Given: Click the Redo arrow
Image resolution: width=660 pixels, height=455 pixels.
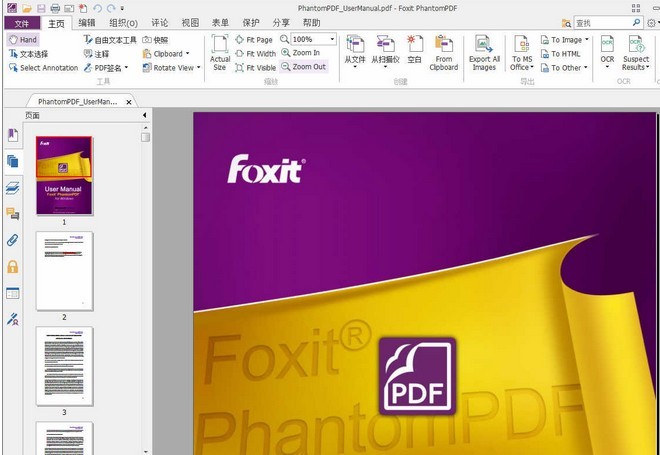Looking at the screenshot, I should [111, 8].
